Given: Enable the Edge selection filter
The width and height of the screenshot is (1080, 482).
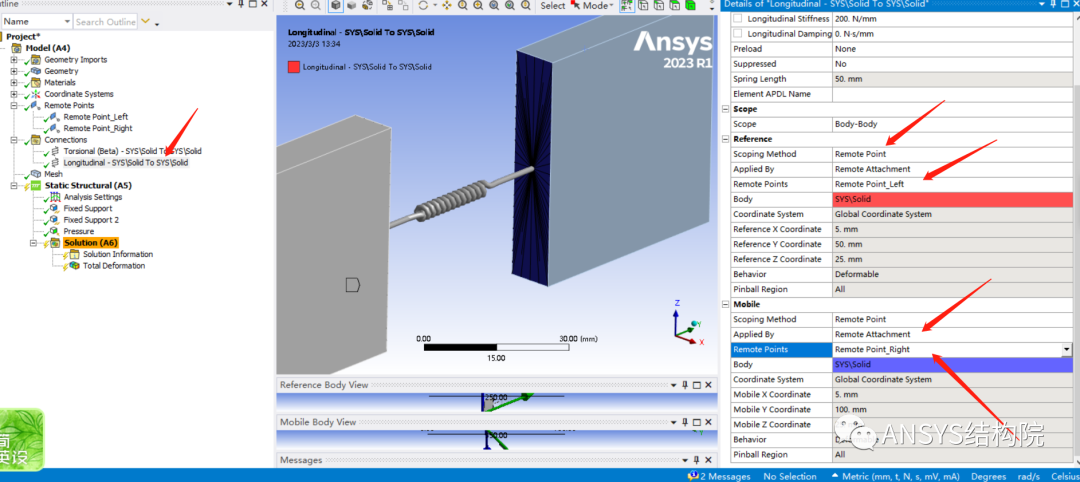Looking at the screenshot, I should (658, 6).
